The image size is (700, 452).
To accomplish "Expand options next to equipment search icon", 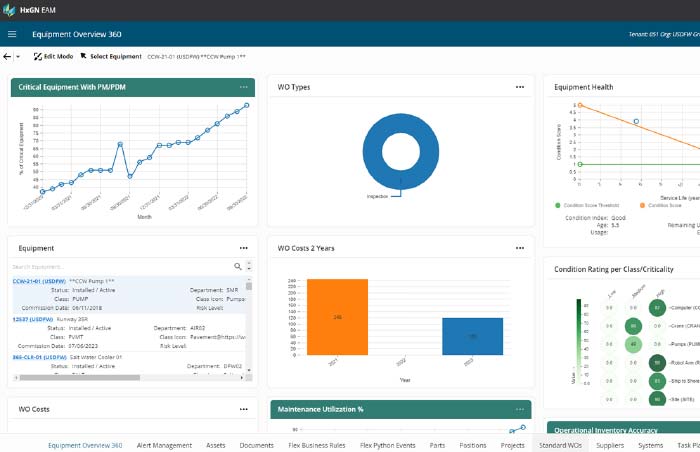I will point(247,267).
